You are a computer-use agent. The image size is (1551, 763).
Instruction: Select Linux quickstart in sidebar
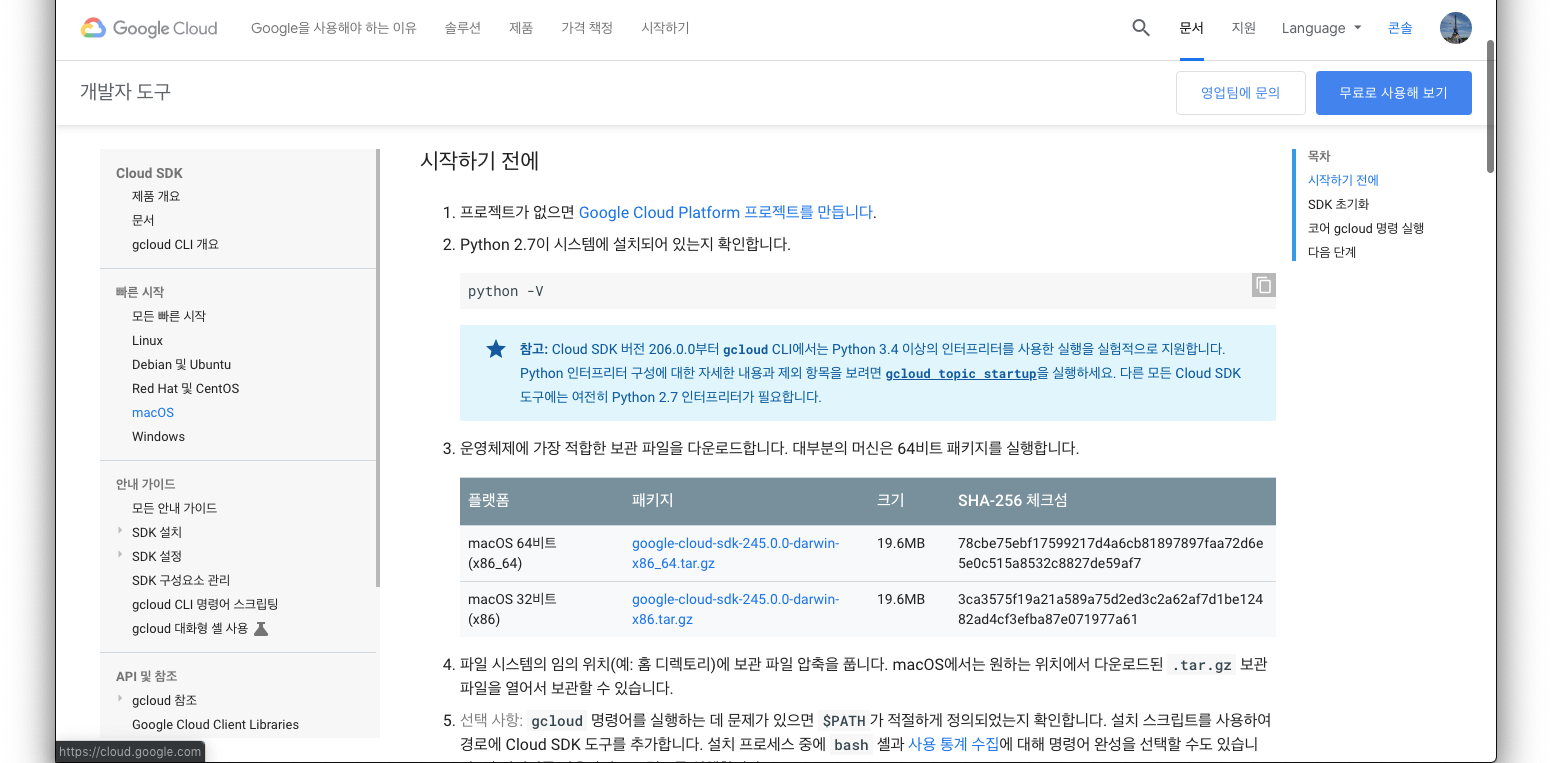(x=147, y=340)
